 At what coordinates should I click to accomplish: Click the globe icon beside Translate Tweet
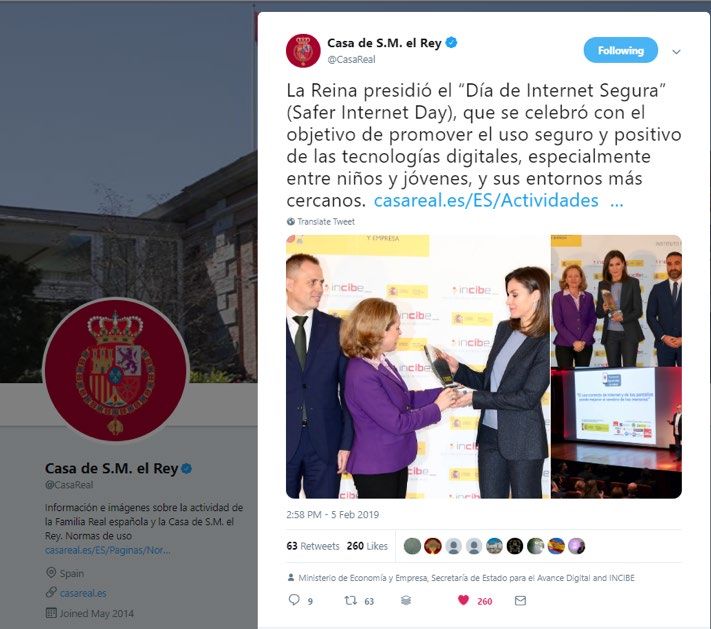click(x=291, y=221)
